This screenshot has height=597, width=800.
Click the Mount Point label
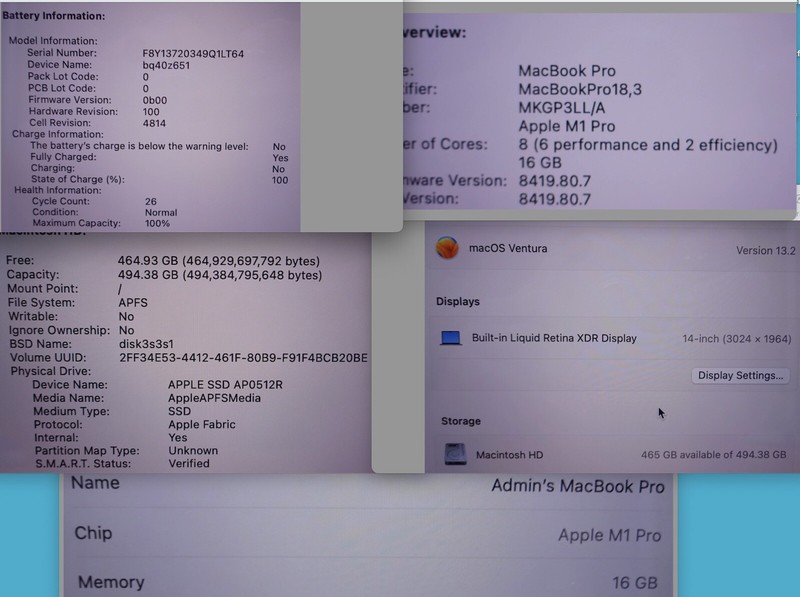(x=42, y=289)
